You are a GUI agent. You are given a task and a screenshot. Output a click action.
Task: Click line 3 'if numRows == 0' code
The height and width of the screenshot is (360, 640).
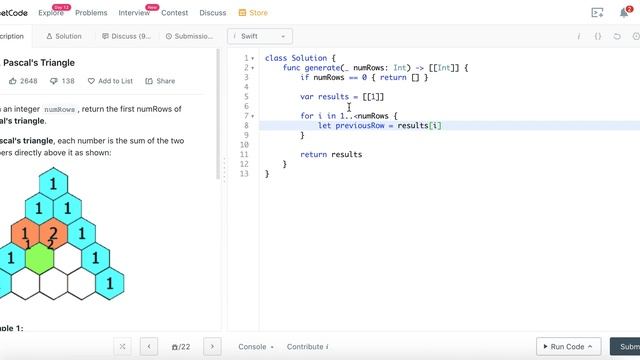pos(364,78)
